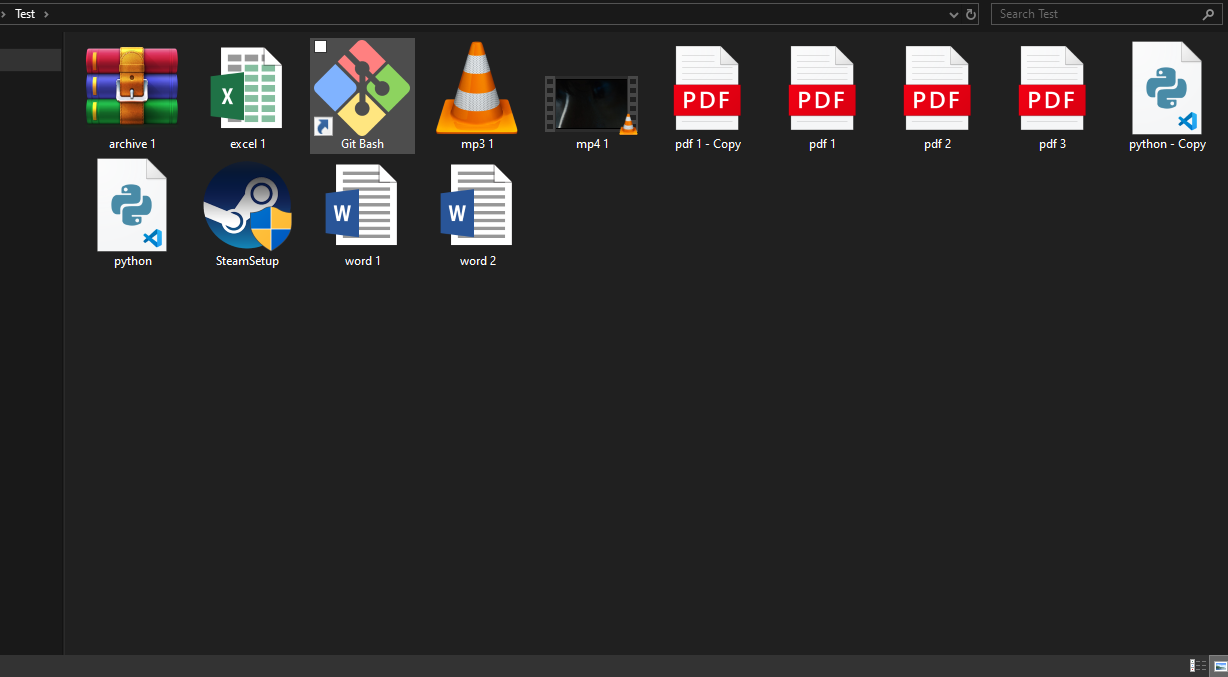
Task: Click the 'word 2' file name label
Action: tap(478, 261)
